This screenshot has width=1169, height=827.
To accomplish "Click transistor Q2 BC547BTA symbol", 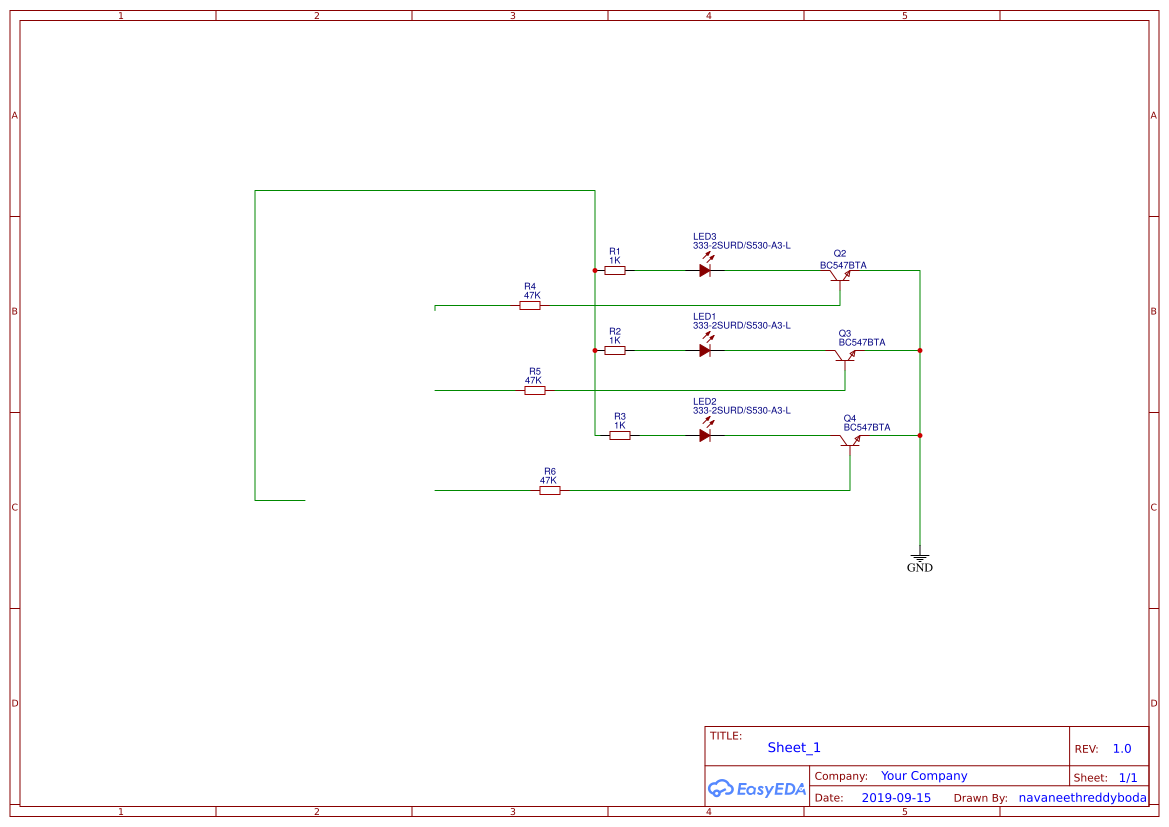I will [843, 277].
